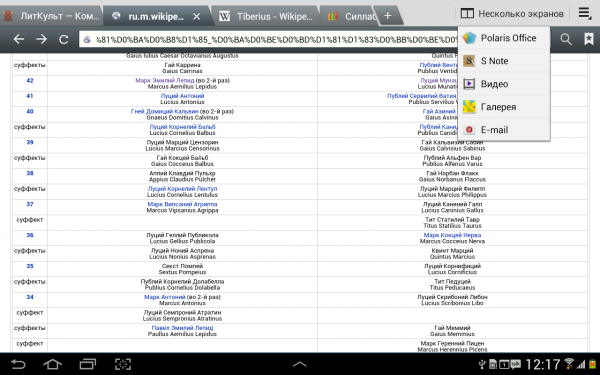Open Марк Кокцей Нерва link
This screenshot has width=600, height=375.
pos(452,235)
